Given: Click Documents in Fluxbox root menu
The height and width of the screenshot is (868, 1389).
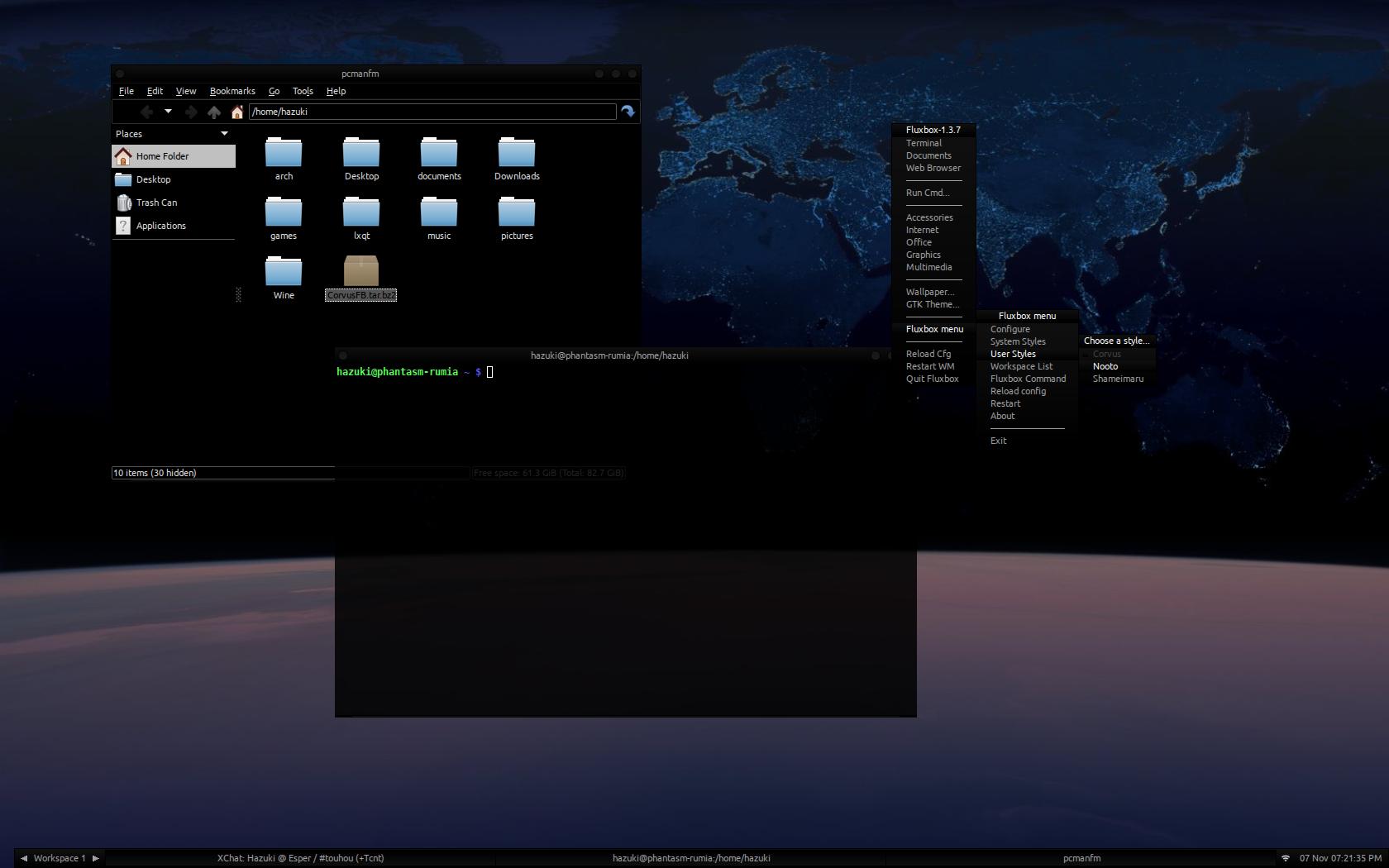Looking at the screenshot, I should coord(934,155).
